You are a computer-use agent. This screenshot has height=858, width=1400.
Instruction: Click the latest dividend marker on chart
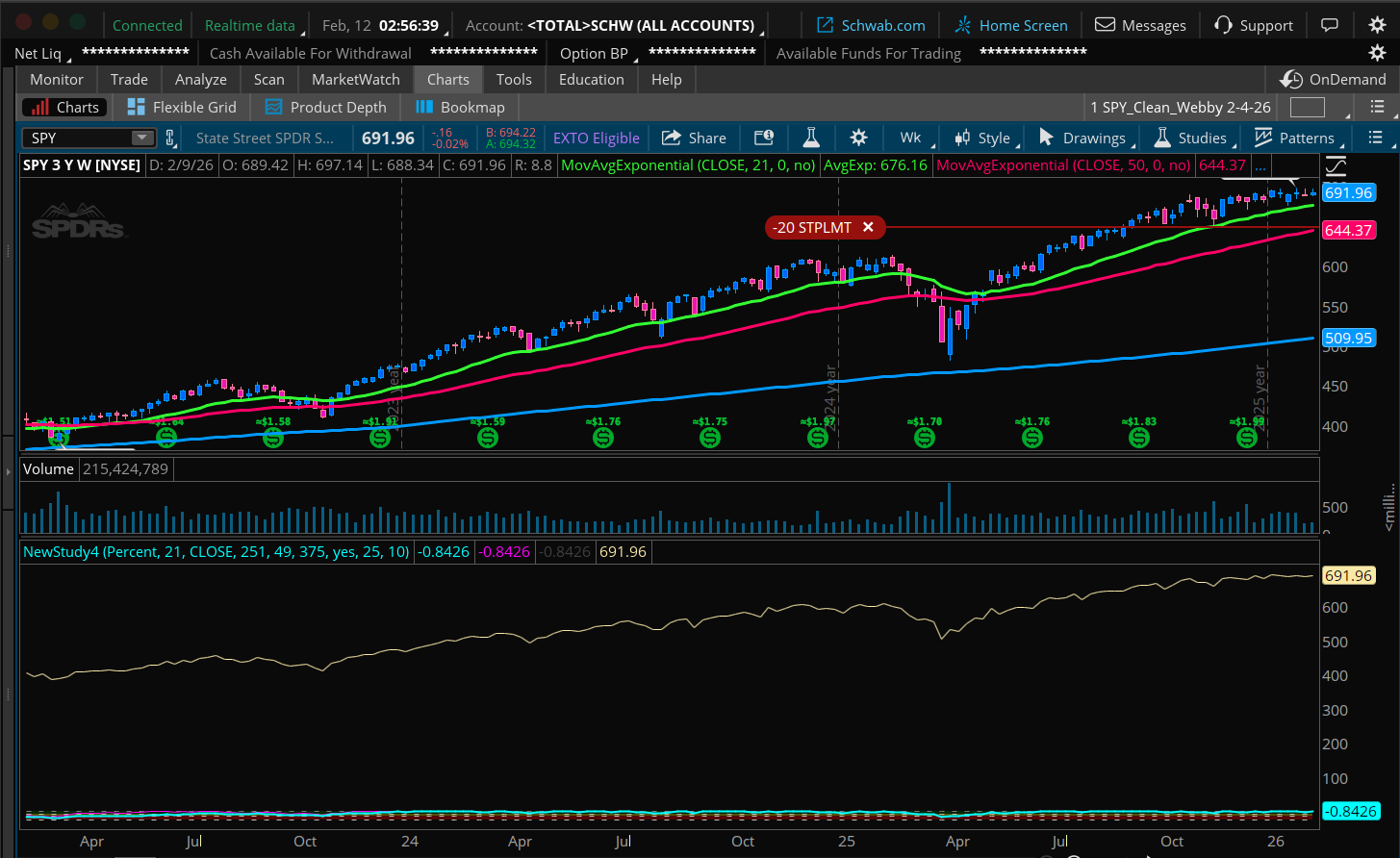tap(1247, 438)
